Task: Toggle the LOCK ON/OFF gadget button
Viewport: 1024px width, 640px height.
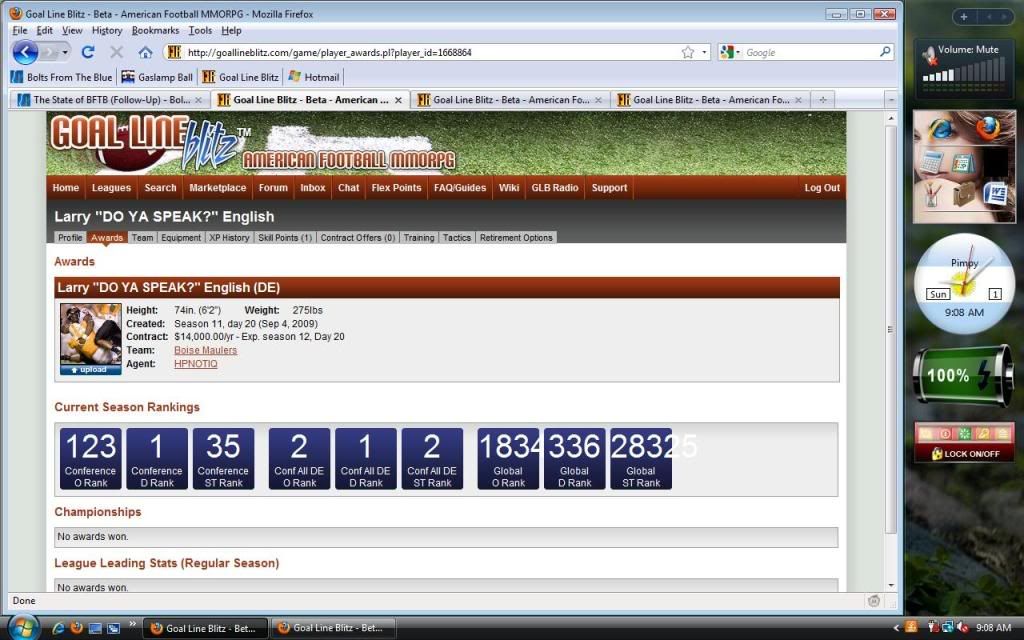Action: 964,453
